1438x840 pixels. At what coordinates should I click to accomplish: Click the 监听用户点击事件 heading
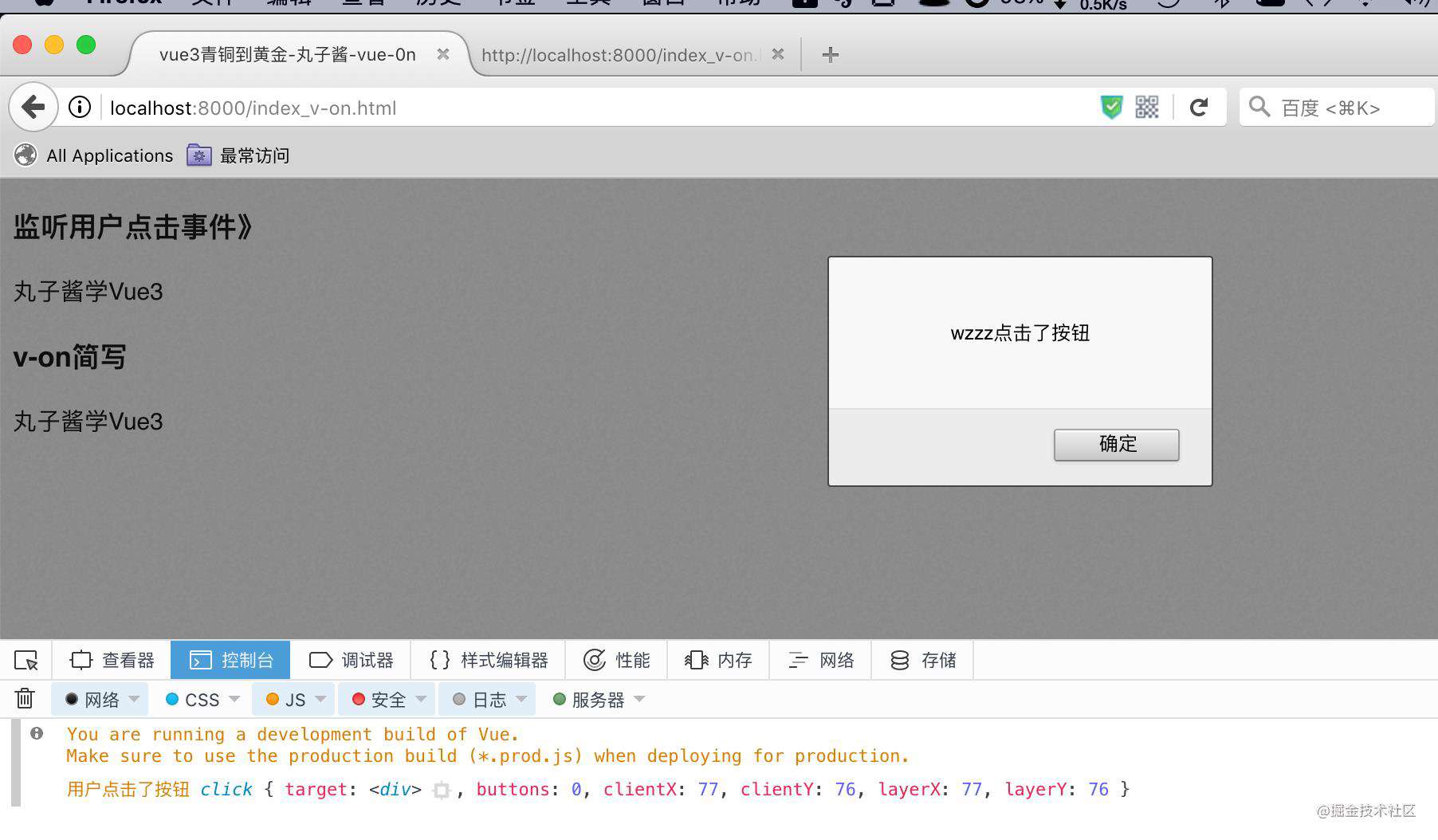point(133,227)
